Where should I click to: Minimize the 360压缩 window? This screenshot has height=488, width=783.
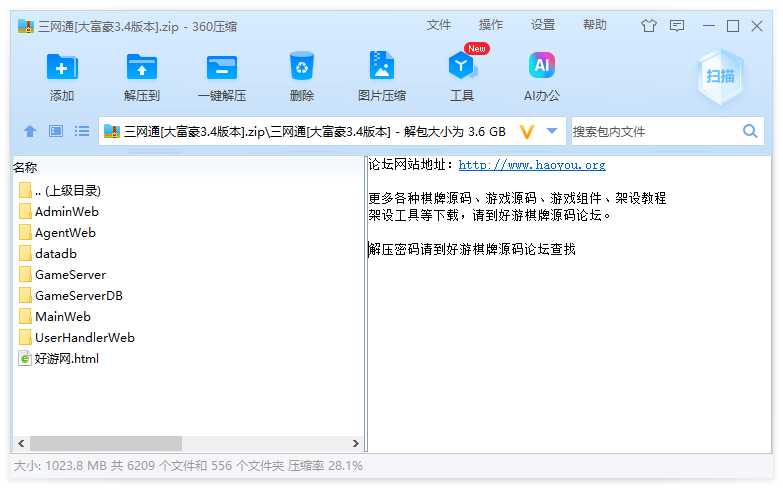coord(708,25)
